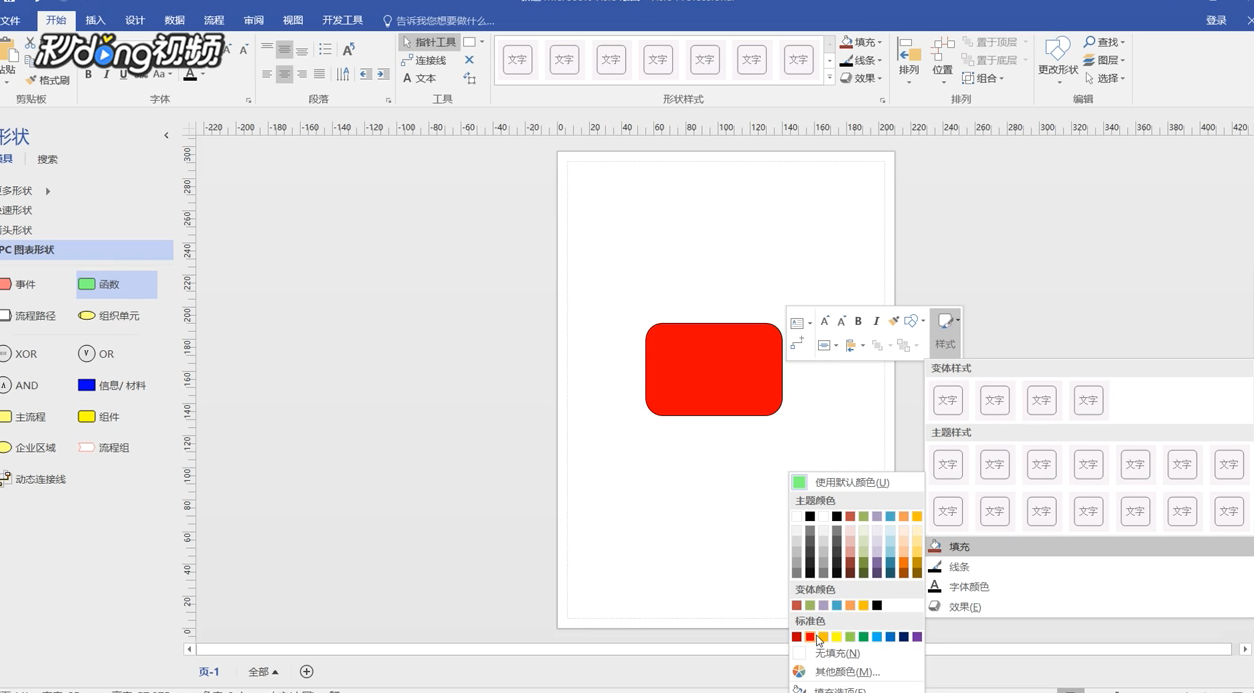
Task: Toggle center align in paragraph group
Action: tap(284, 74)
